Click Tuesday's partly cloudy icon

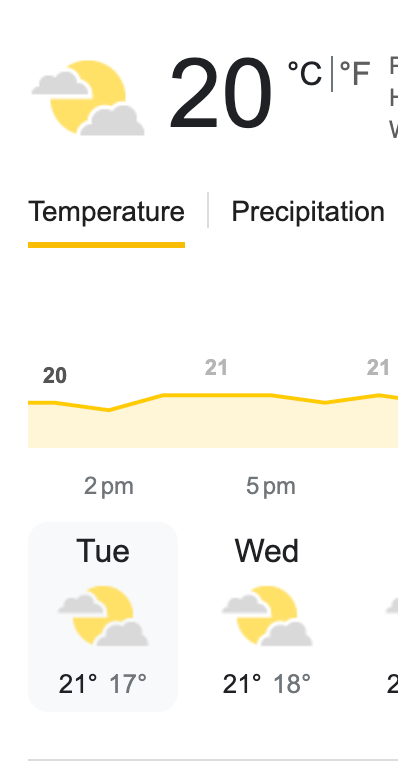103,616
